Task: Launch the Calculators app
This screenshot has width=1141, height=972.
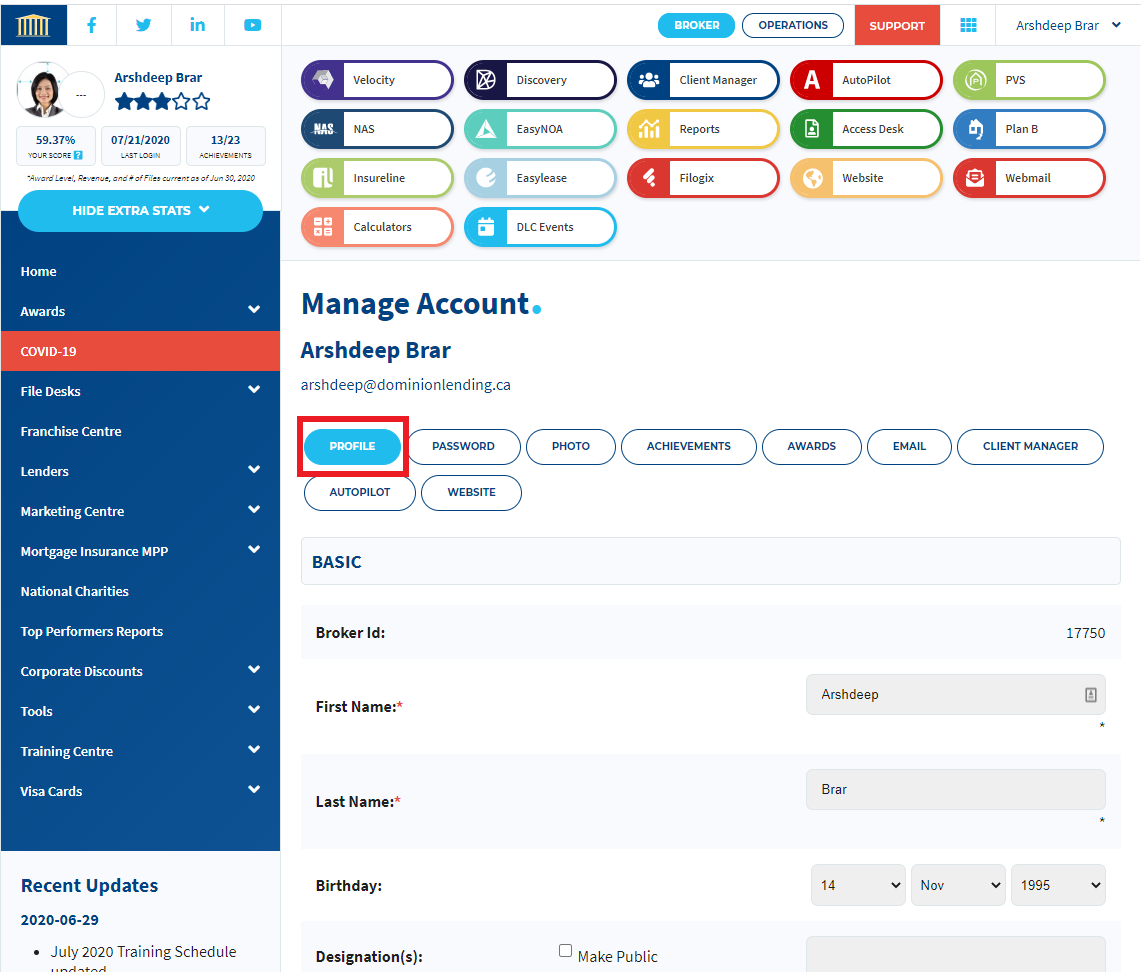Action: [377, 227]
